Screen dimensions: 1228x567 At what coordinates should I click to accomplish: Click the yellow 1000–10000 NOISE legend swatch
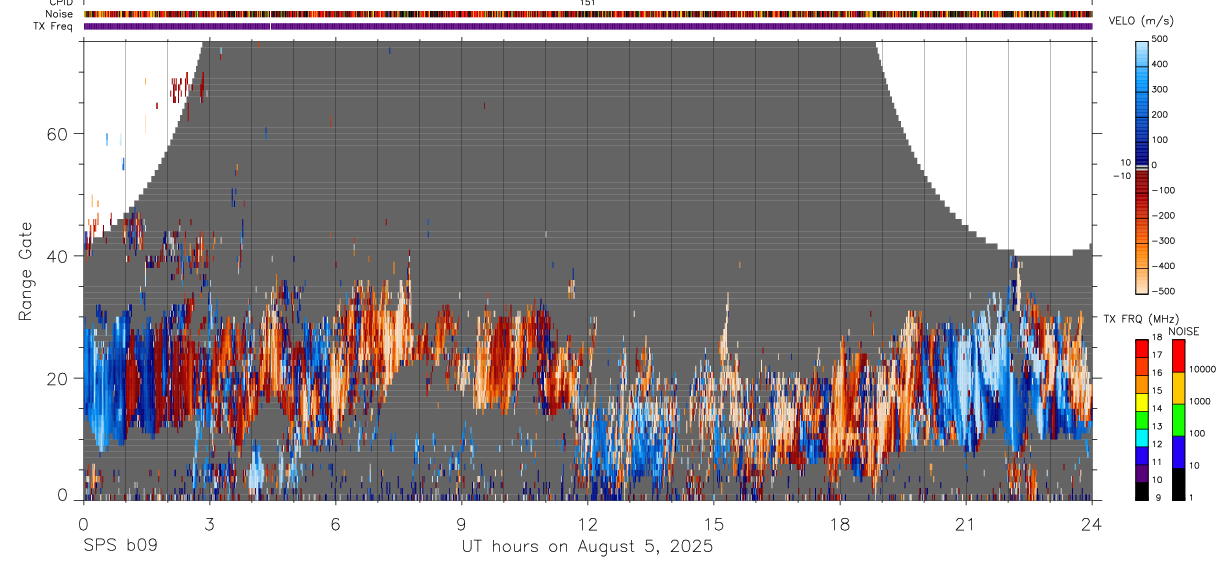1177,388
